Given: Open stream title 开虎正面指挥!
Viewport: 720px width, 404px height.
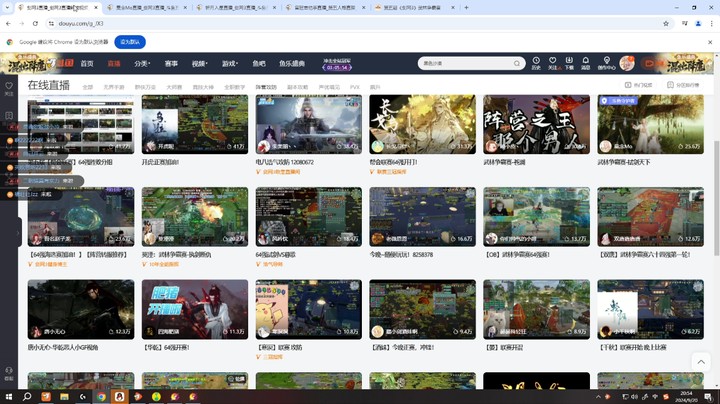Looking at the screenshot, I should (160, 162).
